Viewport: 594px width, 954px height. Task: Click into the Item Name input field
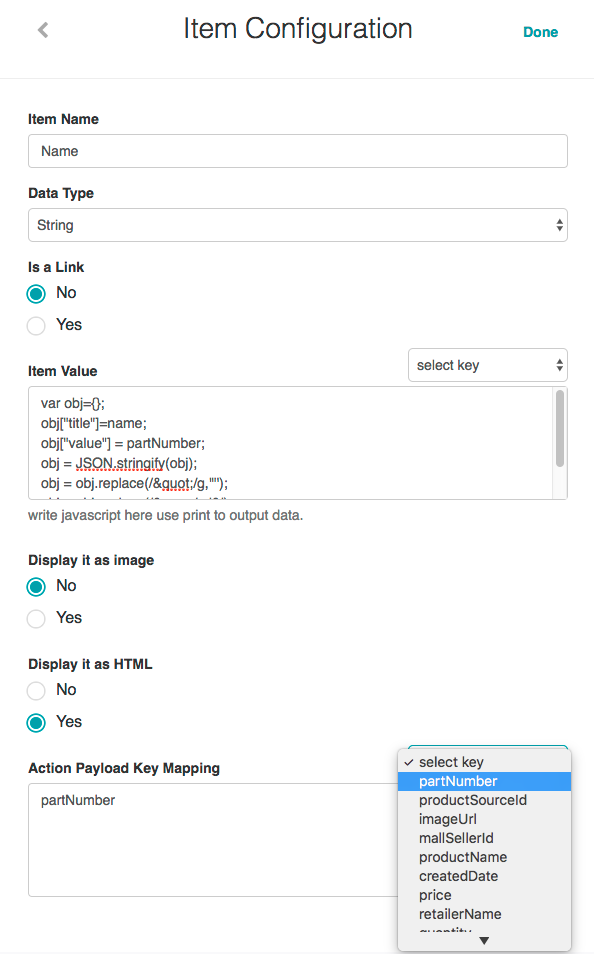coord(298,151)
